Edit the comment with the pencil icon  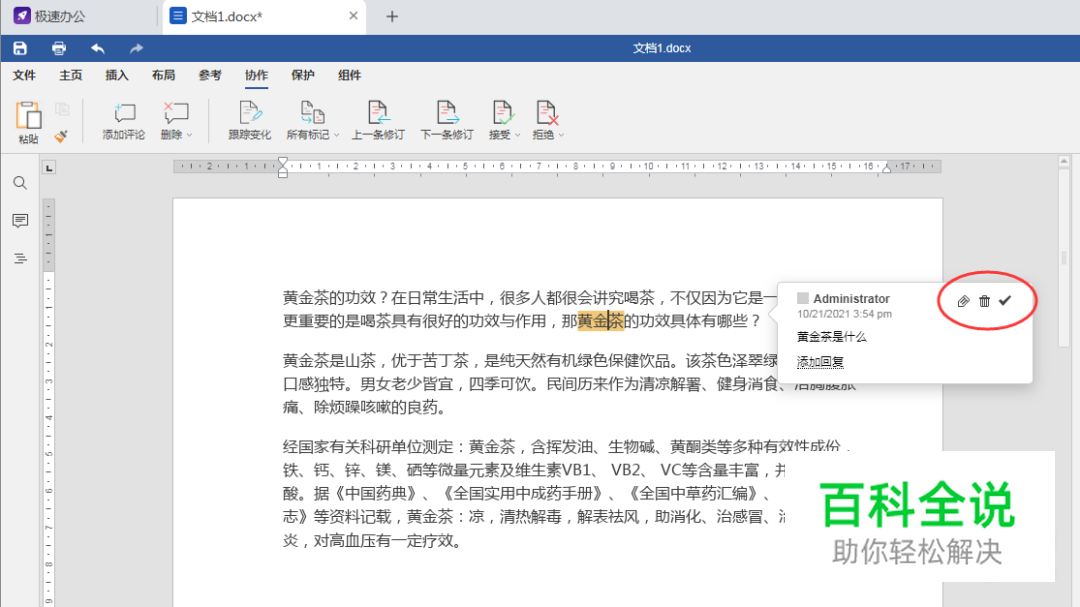pyautogui.click(x=962, y=300)
